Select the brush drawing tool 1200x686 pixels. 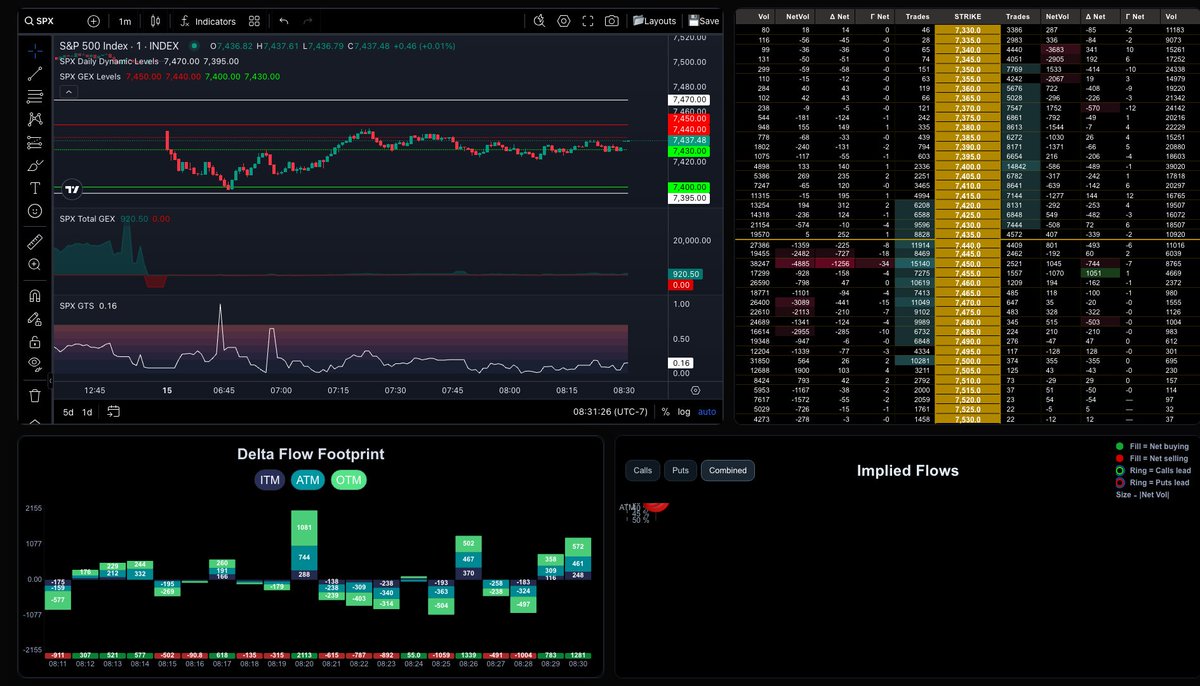tap(35, 164)
